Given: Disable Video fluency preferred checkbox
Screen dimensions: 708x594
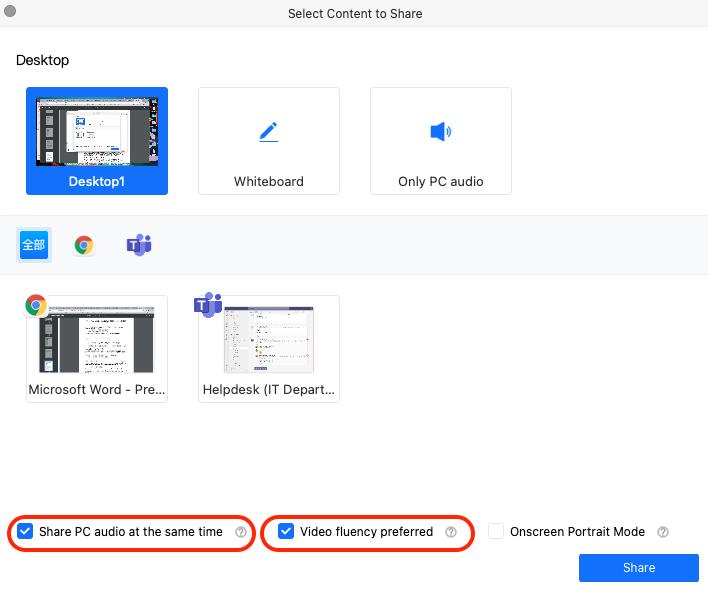Looking at the screenshot, I should (286, 532).
